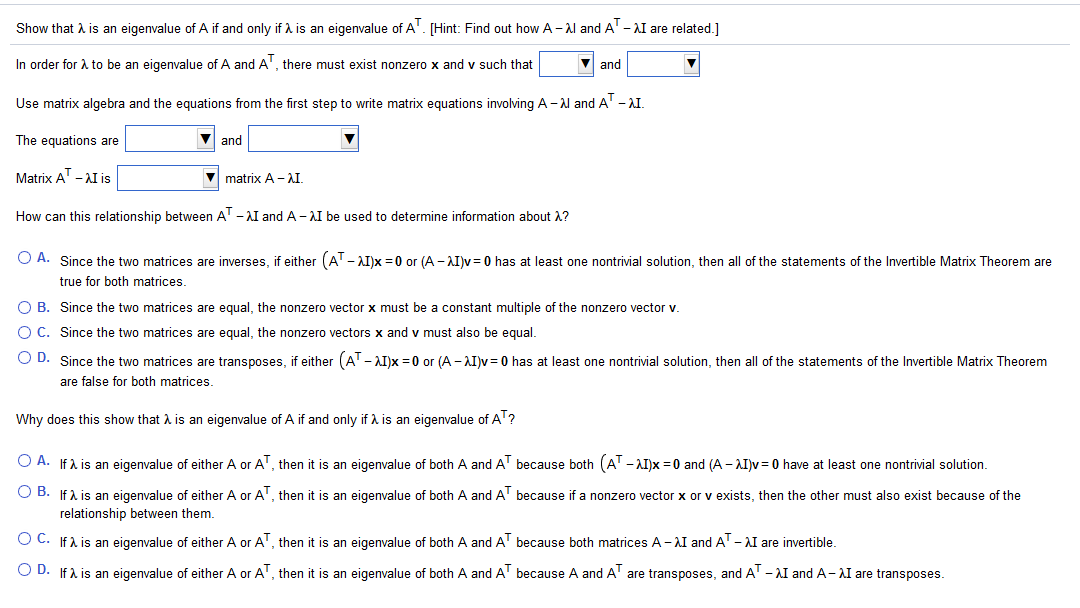Click inside the empty Matrix Aᵀ − λI field

coord(160,177)
